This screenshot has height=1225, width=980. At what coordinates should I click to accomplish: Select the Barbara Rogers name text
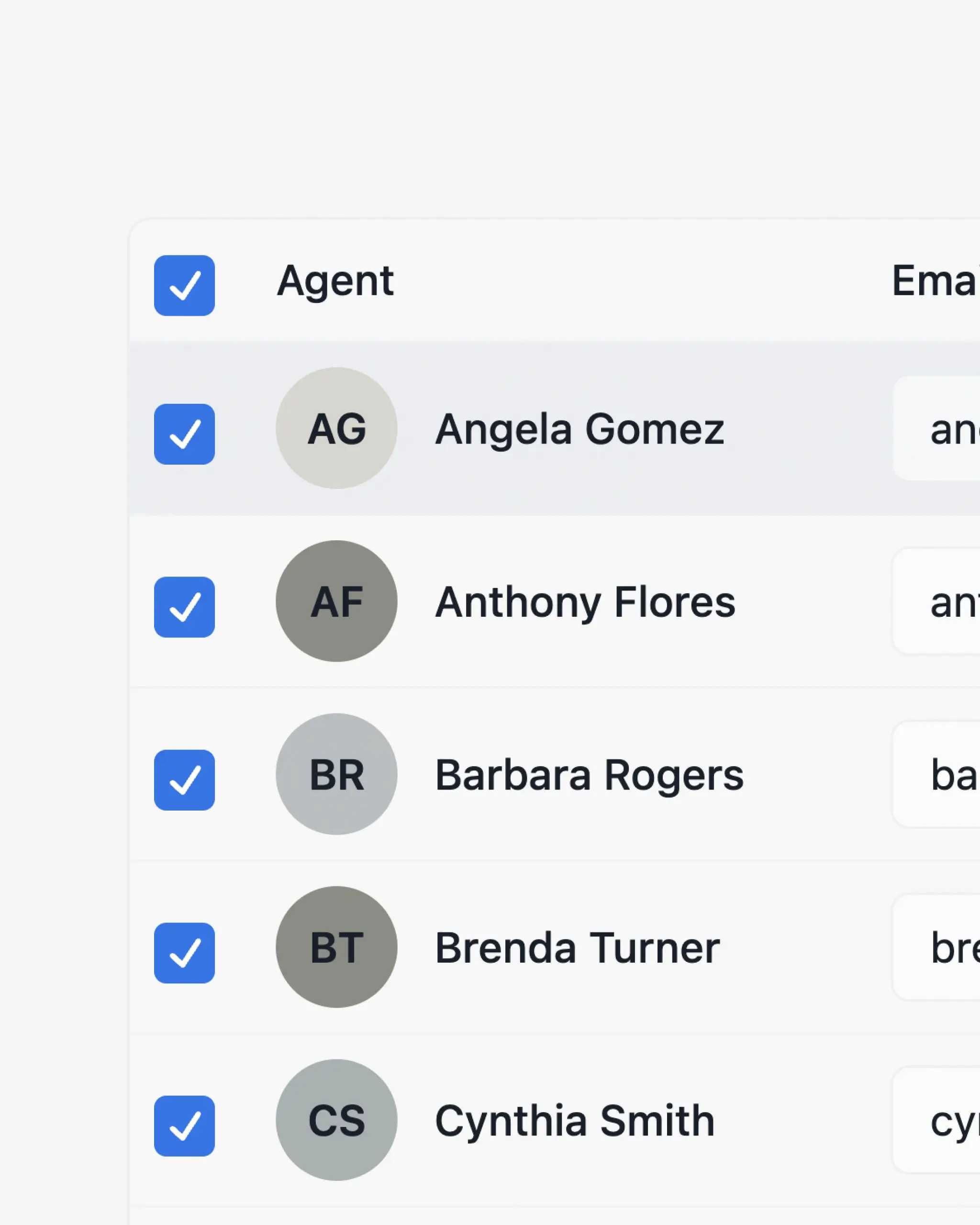(589, 775)
